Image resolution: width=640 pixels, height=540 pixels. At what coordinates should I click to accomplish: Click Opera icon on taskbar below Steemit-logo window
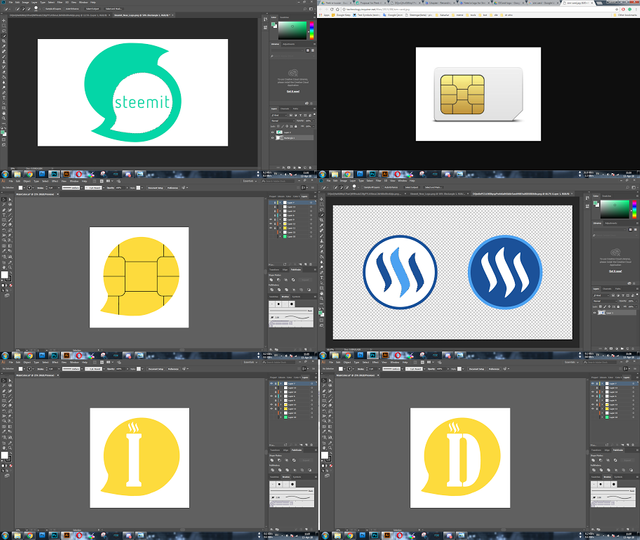[78, 174]
